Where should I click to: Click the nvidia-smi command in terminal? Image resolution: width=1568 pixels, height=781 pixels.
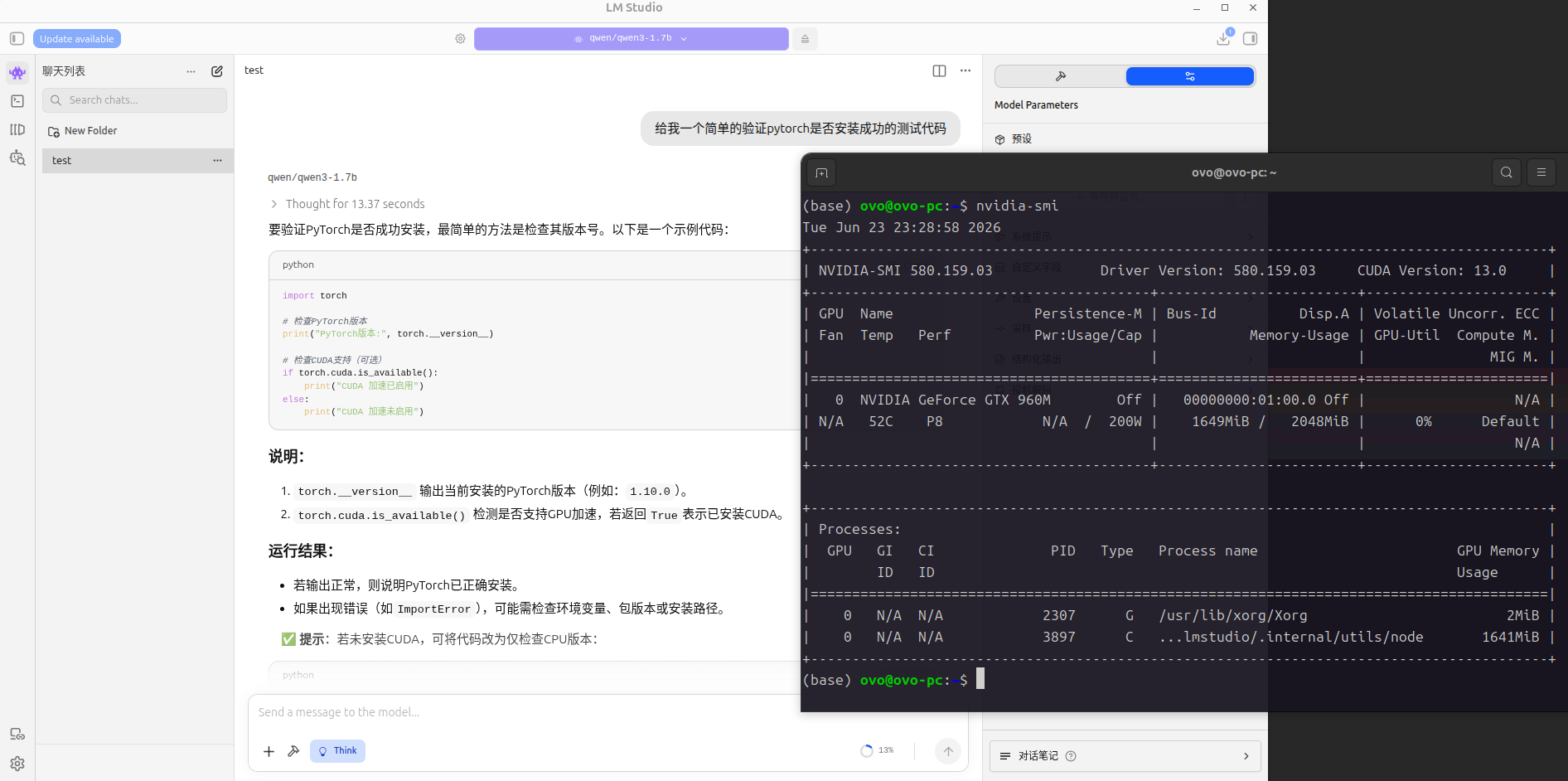pyautogui.click(x=1017, y=206)
